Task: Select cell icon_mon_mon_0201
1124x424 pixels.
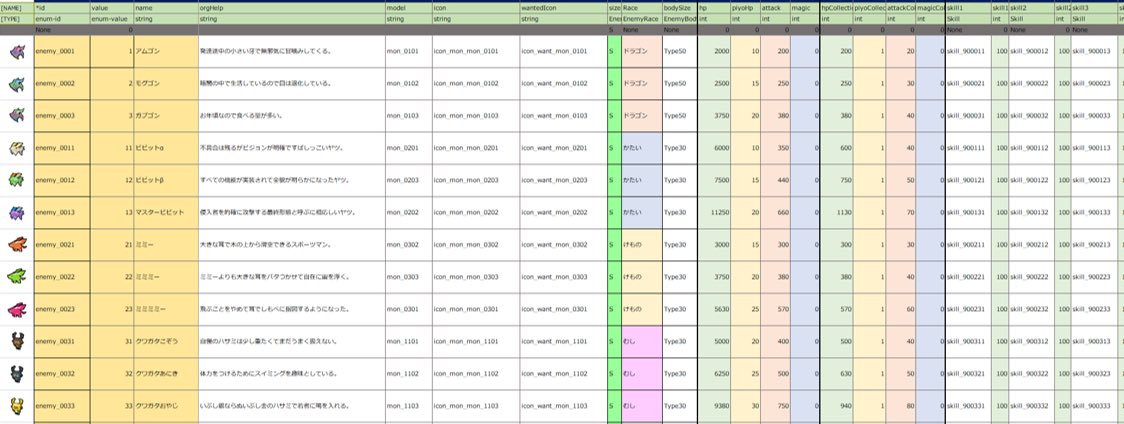Action: [x=475, y=148]
